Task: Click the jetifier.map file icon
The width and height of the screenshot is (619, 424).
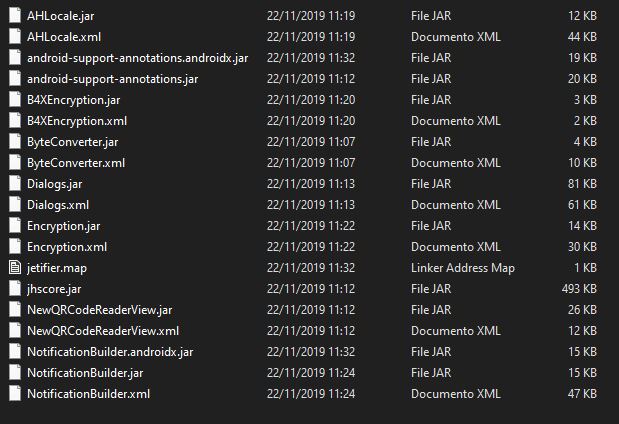Action: [x=14, y=268]
